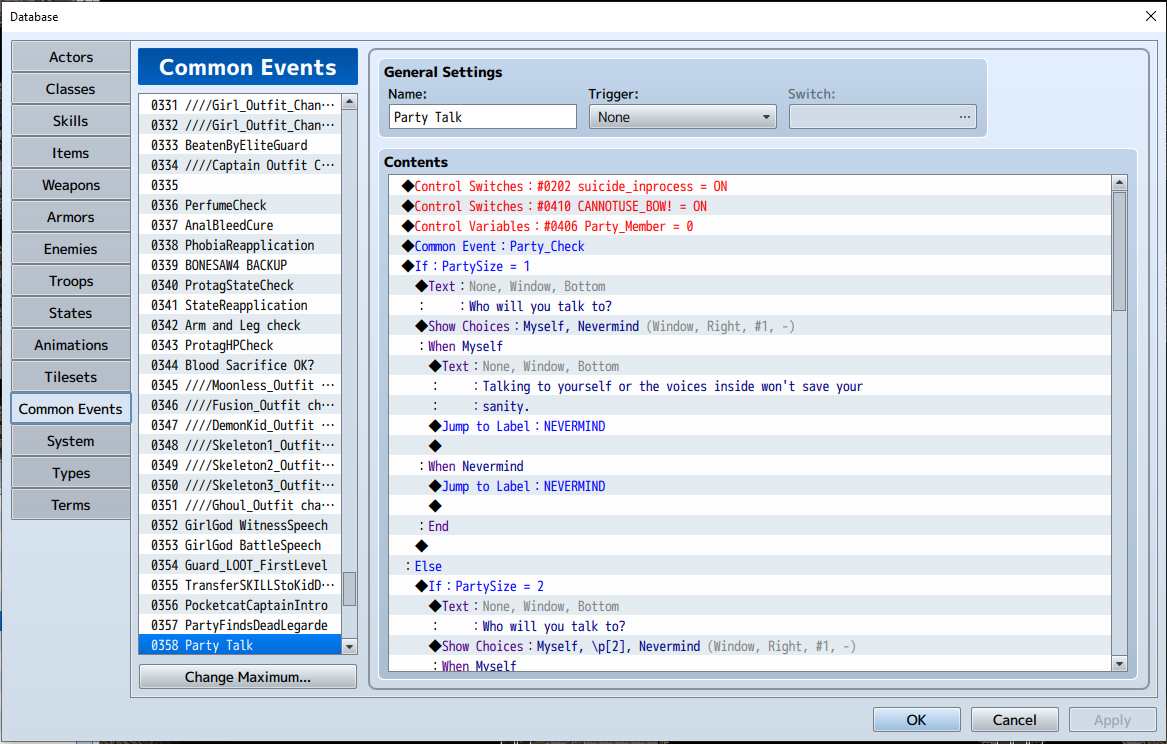
Task: Click the Contents scroll-up arrow
Action: [x=1119, y=183]
